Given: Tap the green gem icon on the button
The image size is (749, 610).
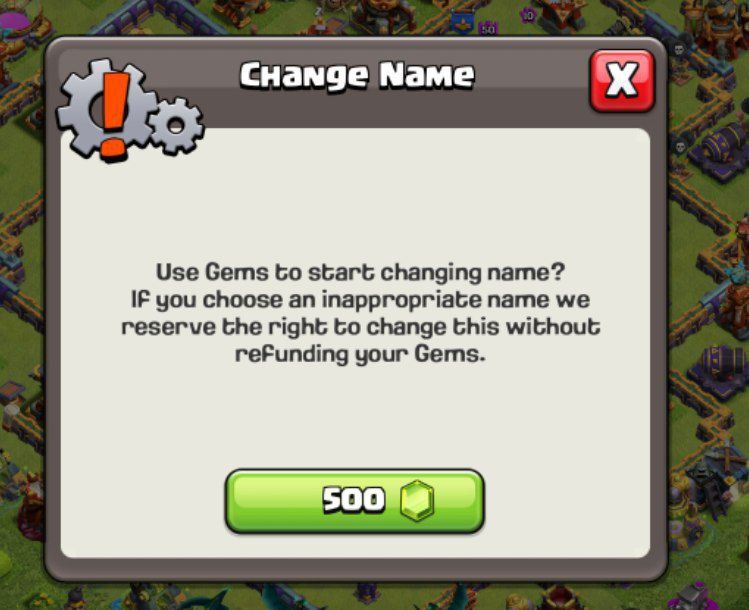Looking at the screenshot, I should coord(417,500).
